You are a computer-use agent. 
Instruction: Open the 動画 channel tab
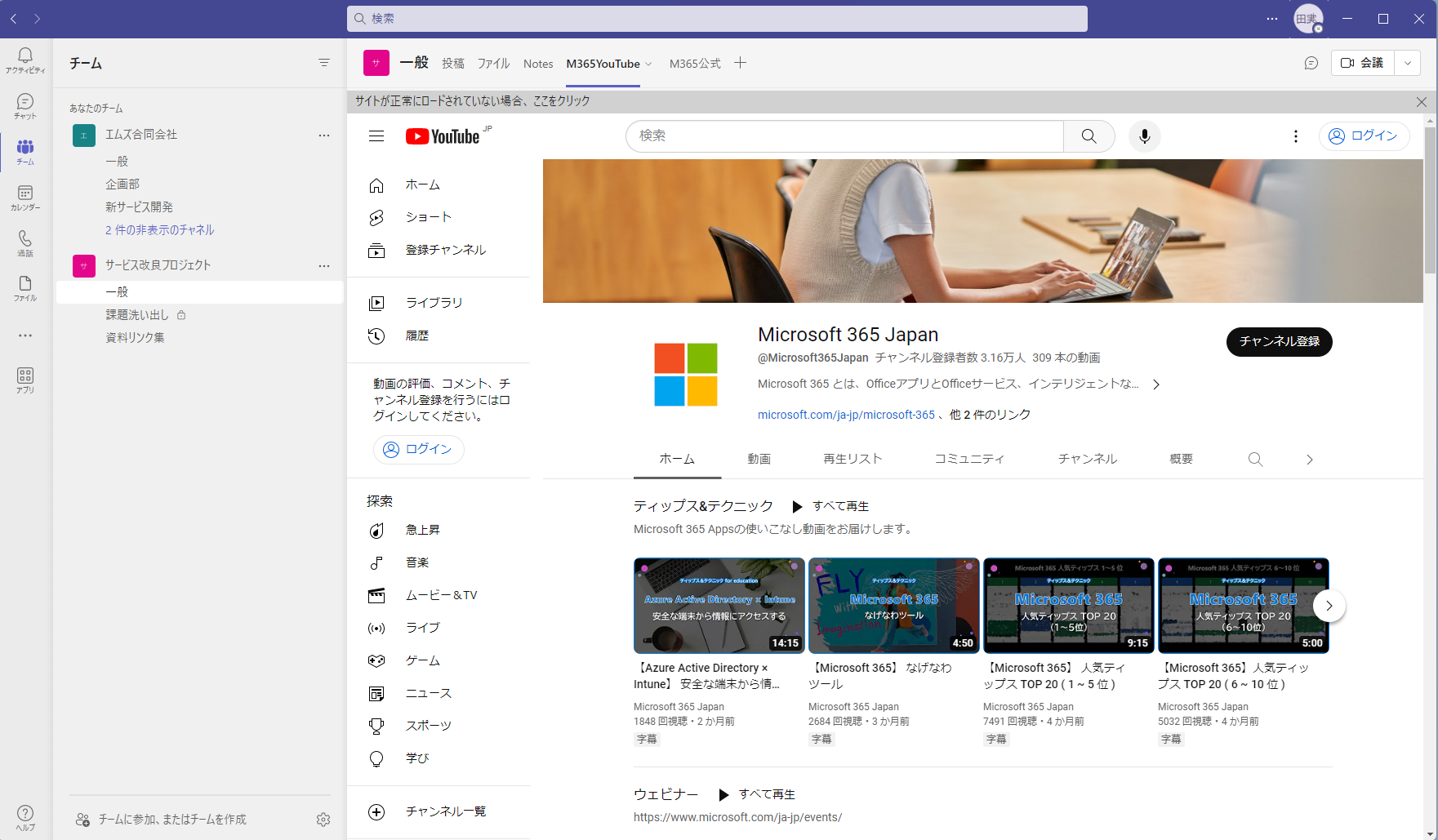pyautogui.click(x=759, y=459)
